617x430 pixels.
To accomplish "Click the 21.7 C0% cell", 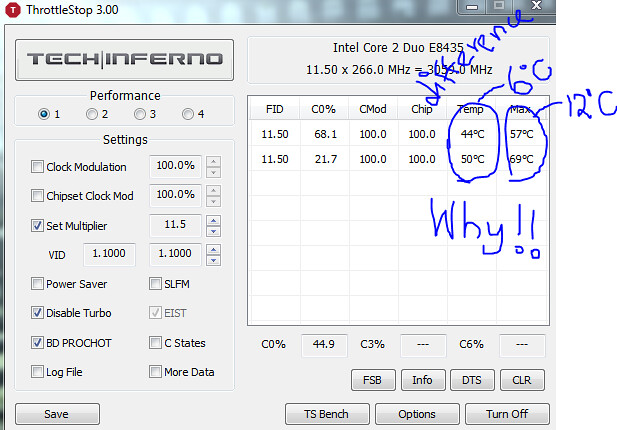I will click(x=325, y=159).
